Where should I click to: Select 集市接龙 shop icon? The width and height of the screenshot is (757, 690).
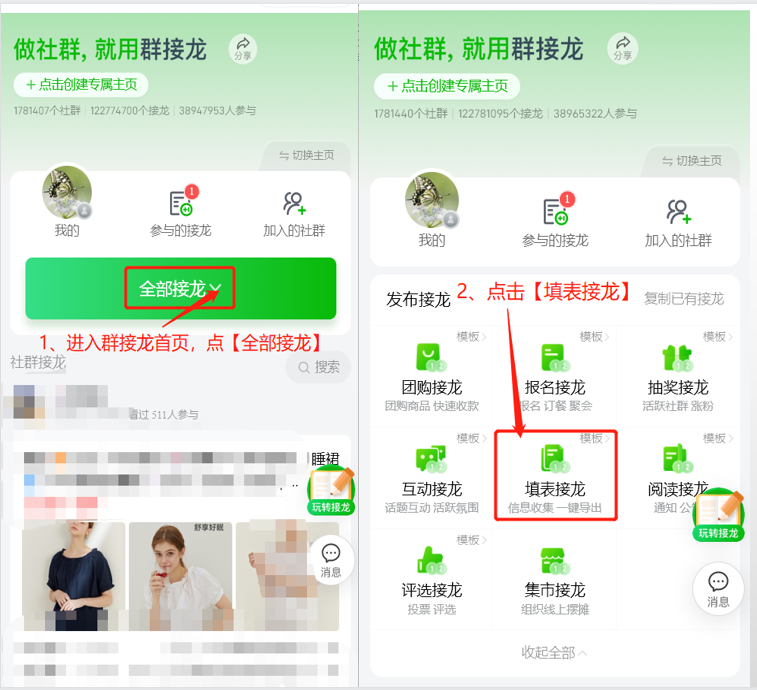555,561
